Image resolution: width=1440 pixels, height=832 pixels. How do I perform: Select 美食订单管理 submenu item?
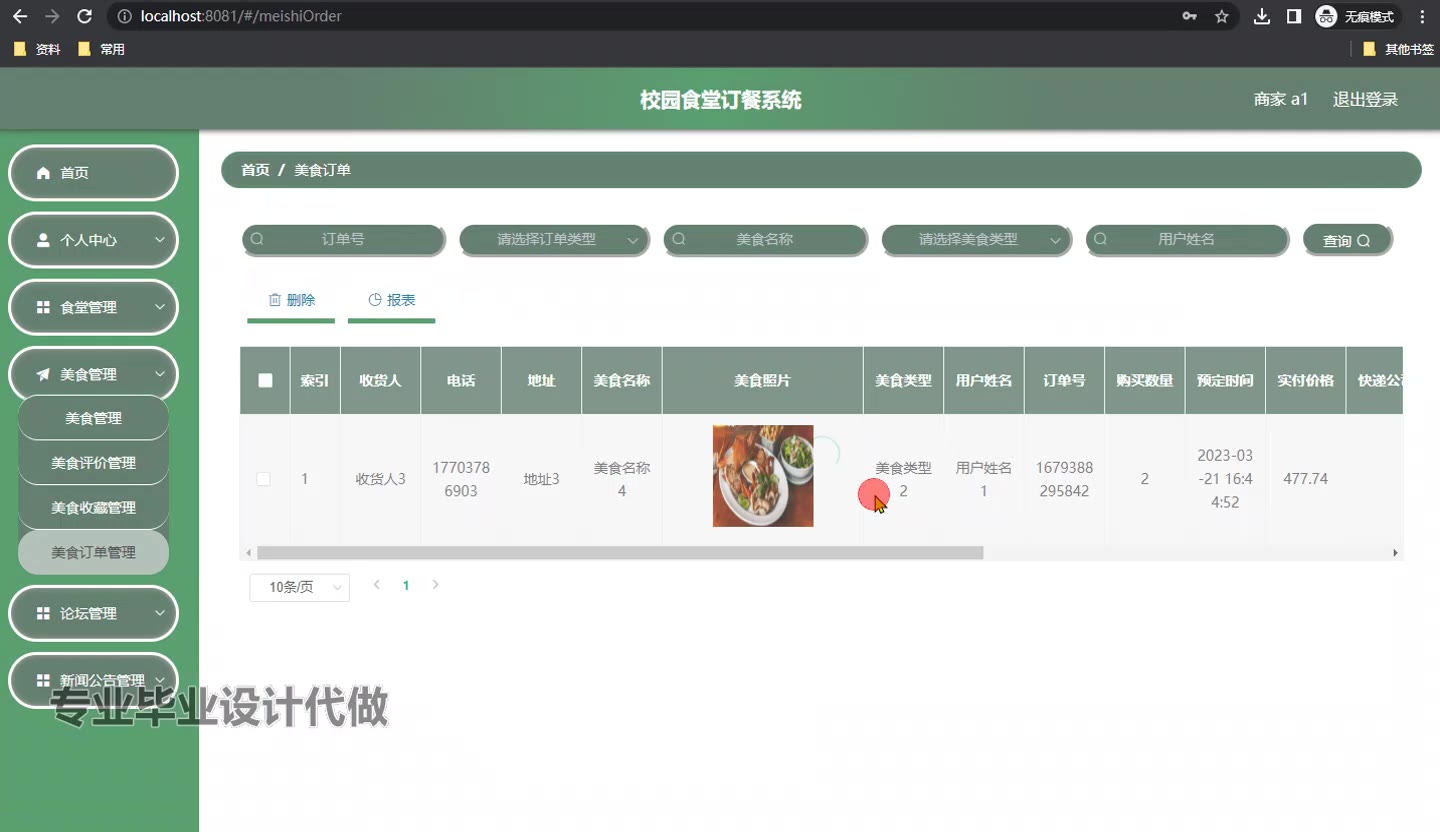[x=93, y=552]
